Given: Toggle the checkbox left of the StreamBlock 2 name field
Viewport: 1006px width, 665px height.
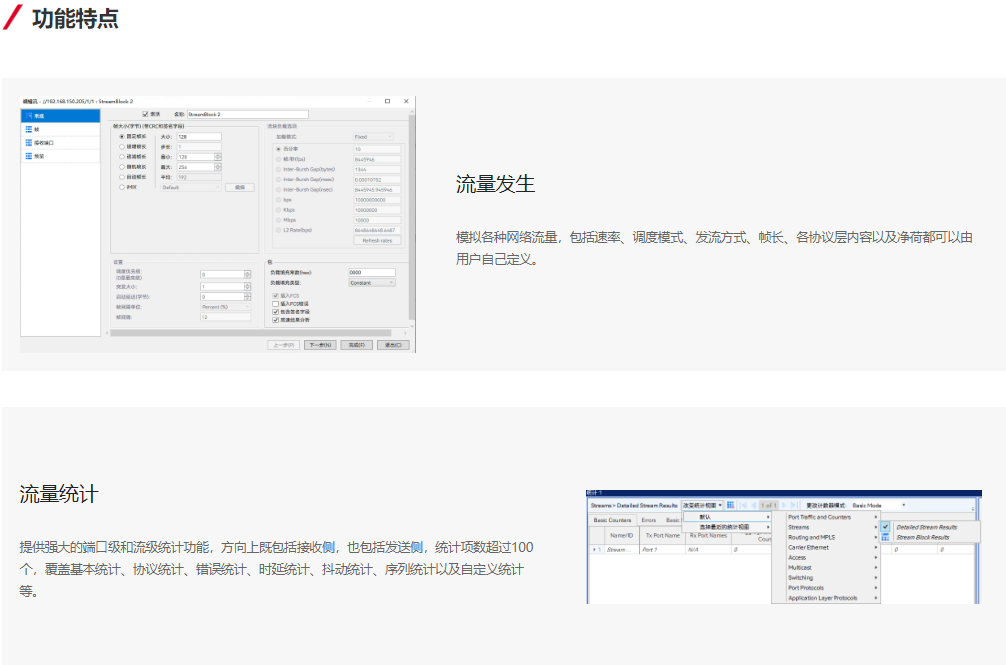Looking at the screenshot, I should pyautogui.click(x=145, y=114).
